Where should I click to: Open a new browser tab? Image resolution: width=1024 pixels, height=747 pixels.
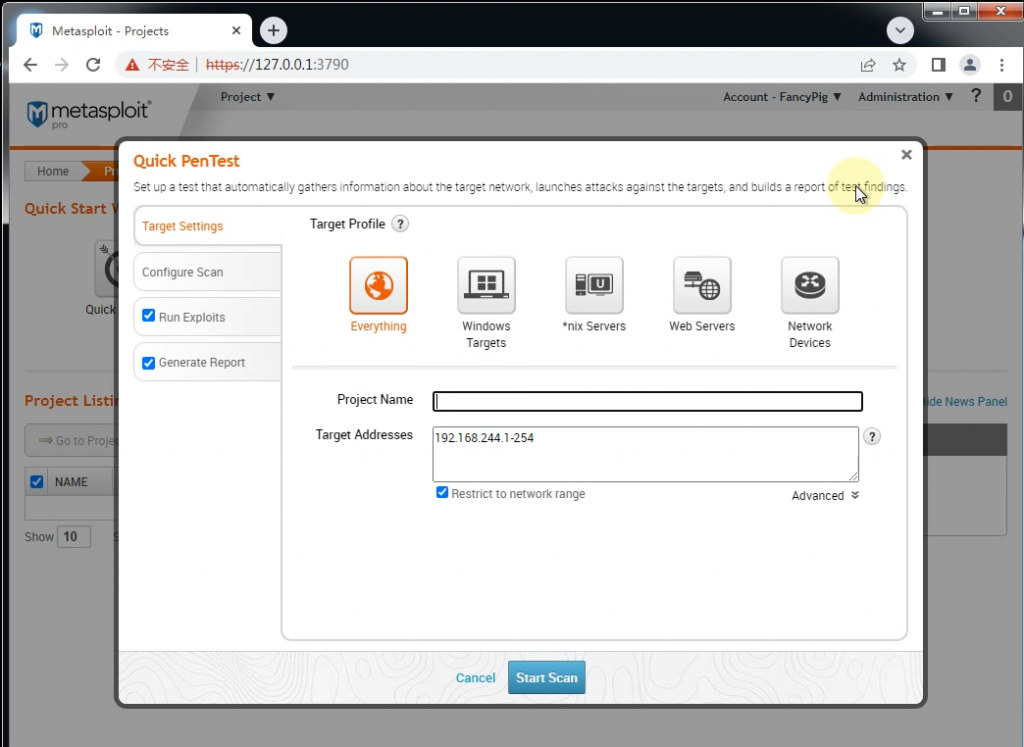click(x=274, y=30)
